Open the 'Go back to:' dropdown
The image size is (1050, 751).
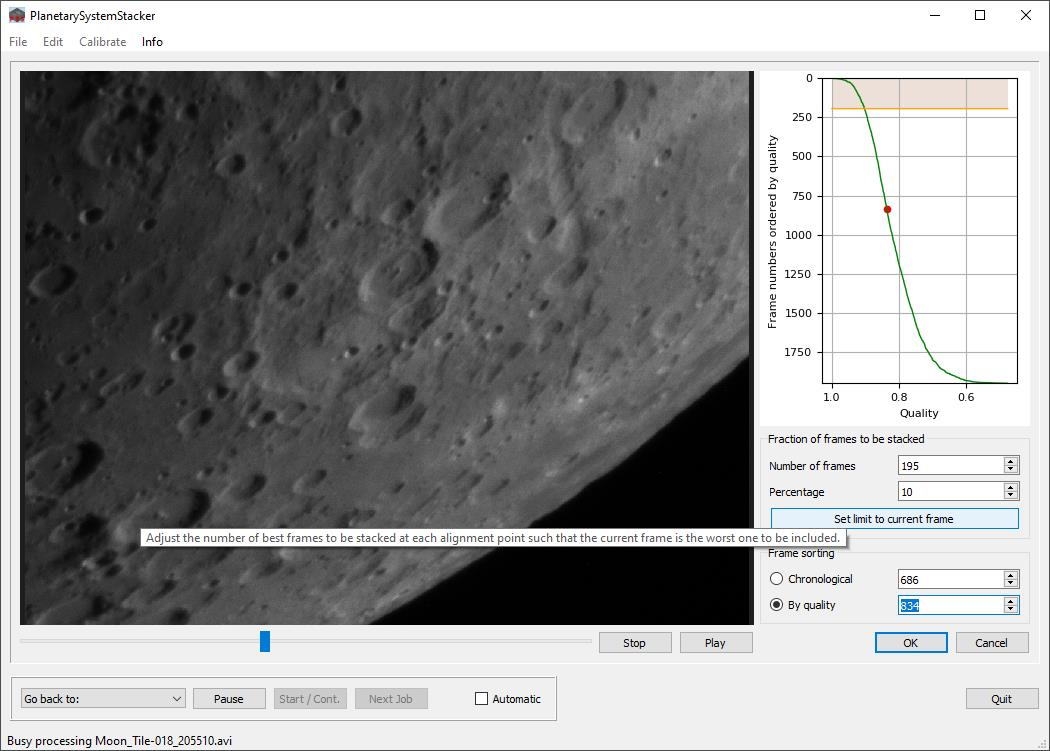[x=103, y=699]
